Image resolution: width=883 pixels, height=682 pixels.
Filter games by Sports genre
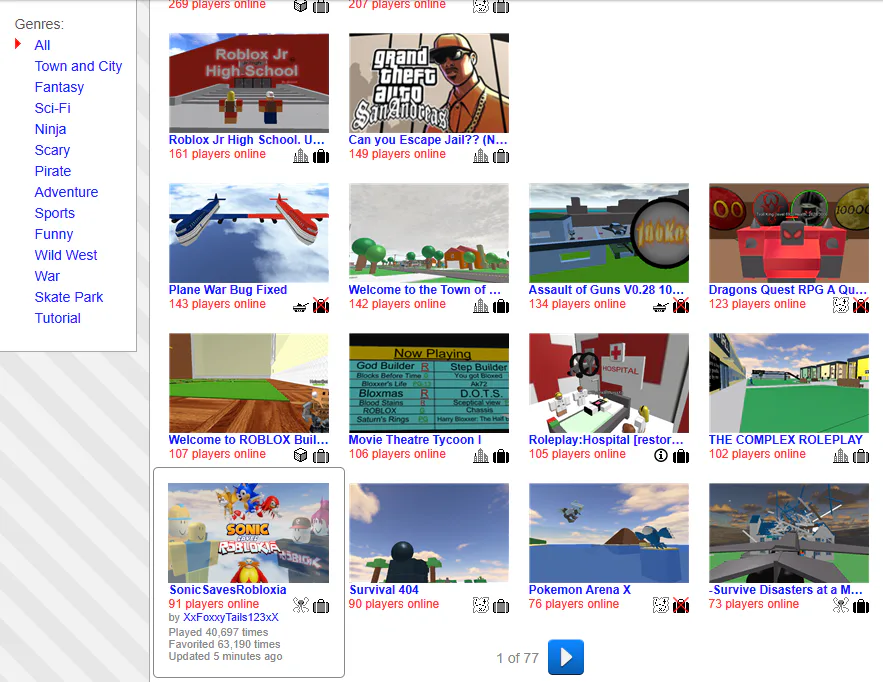[x=55, y=213]
